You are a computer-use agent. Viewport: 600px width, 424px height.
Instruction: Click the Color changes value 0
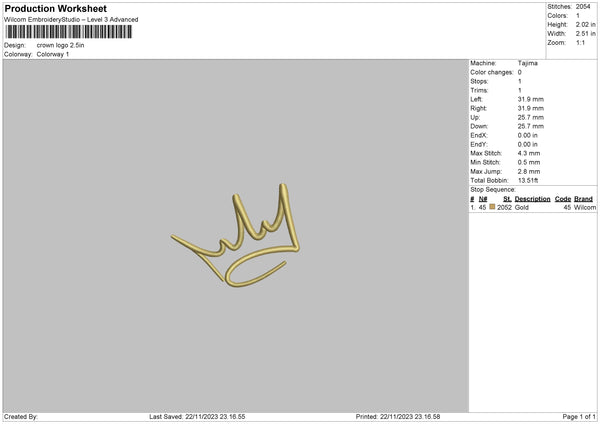tap(520, 72)
